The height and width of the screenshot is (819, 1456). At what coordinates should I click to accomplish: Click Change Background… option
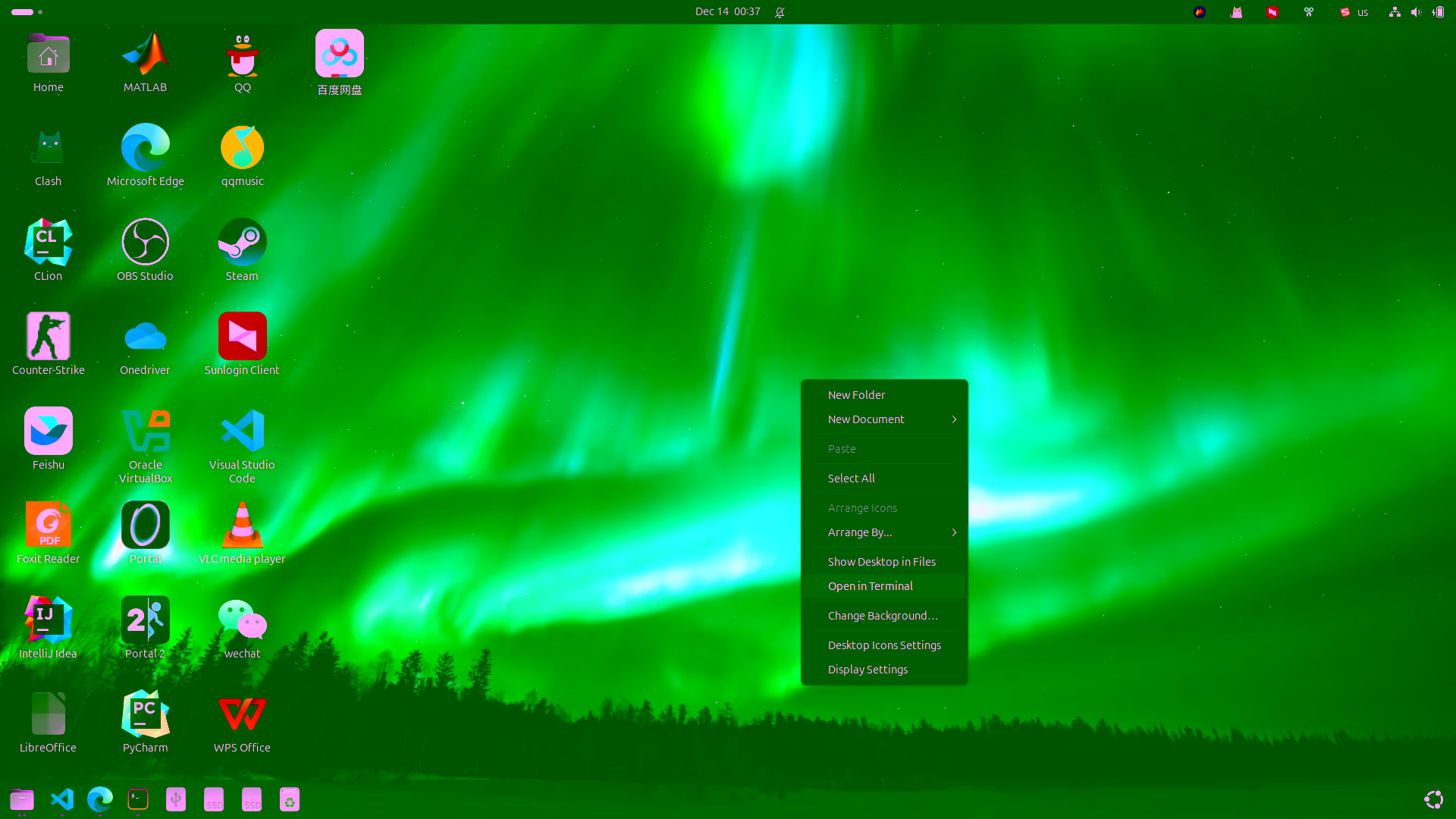click(883, 616)
